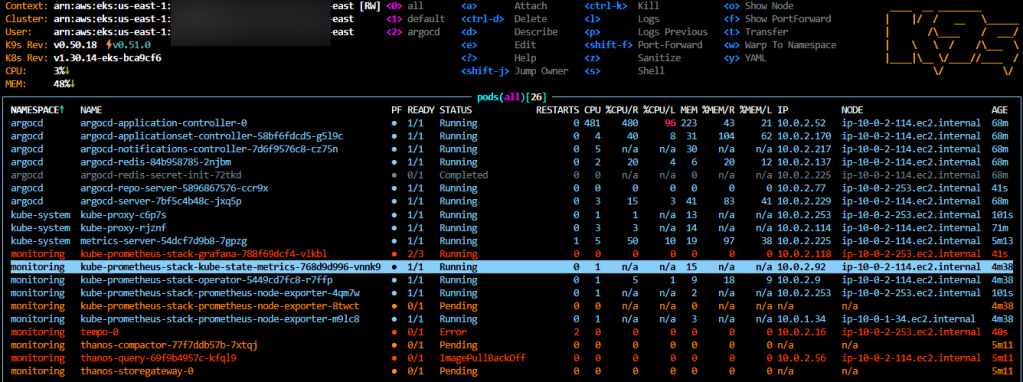Select the argocd-server-7bf5c4b48c-jxq5p pod

click(511, 201)
